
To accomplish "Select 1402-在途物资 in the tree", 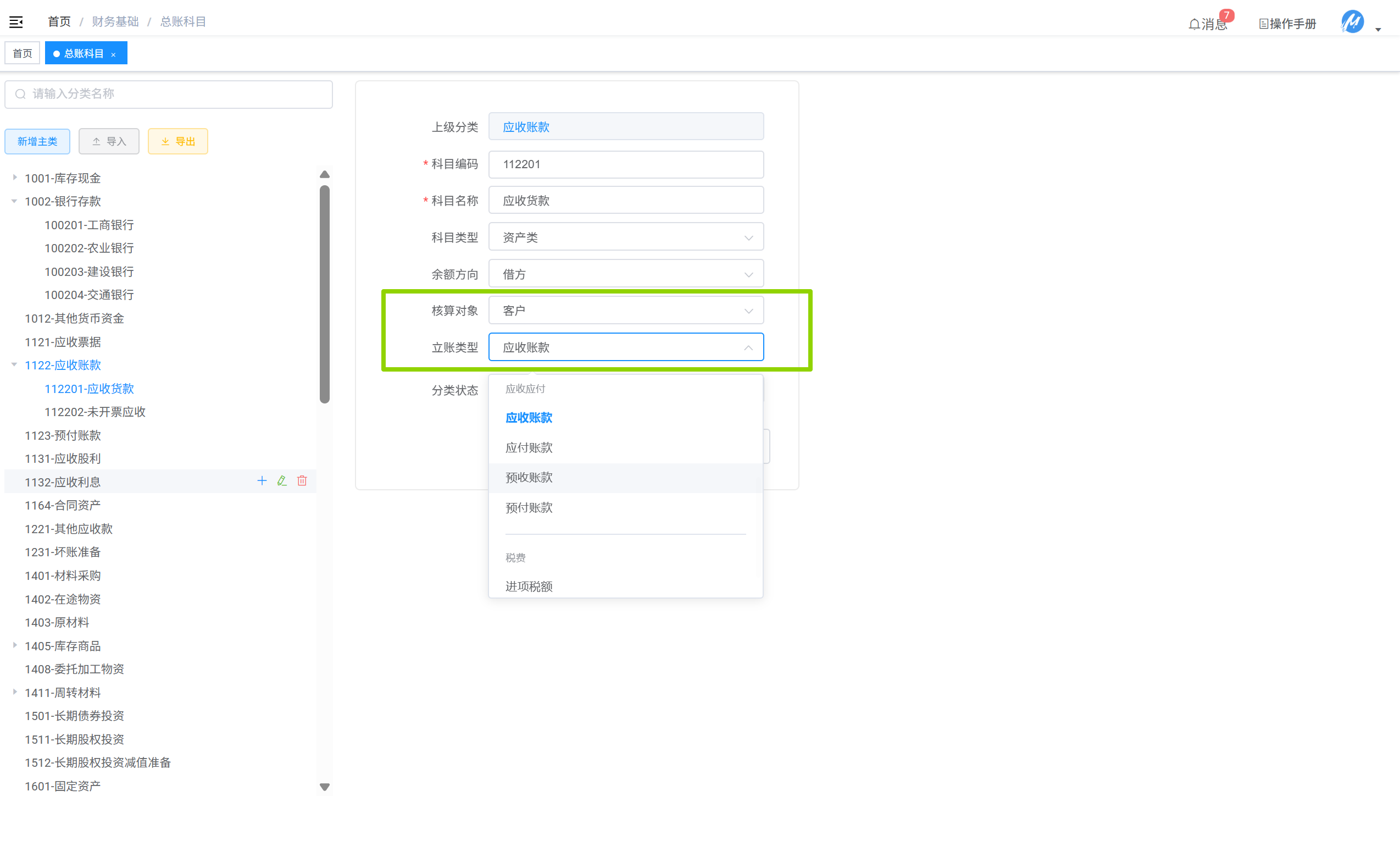I will (x=62, y=599).
